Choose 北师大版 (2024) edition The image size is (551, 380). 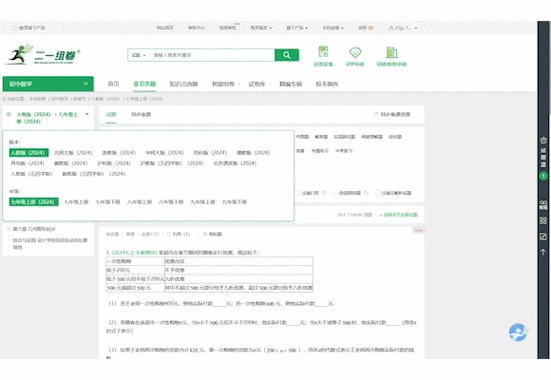(73, 153)
